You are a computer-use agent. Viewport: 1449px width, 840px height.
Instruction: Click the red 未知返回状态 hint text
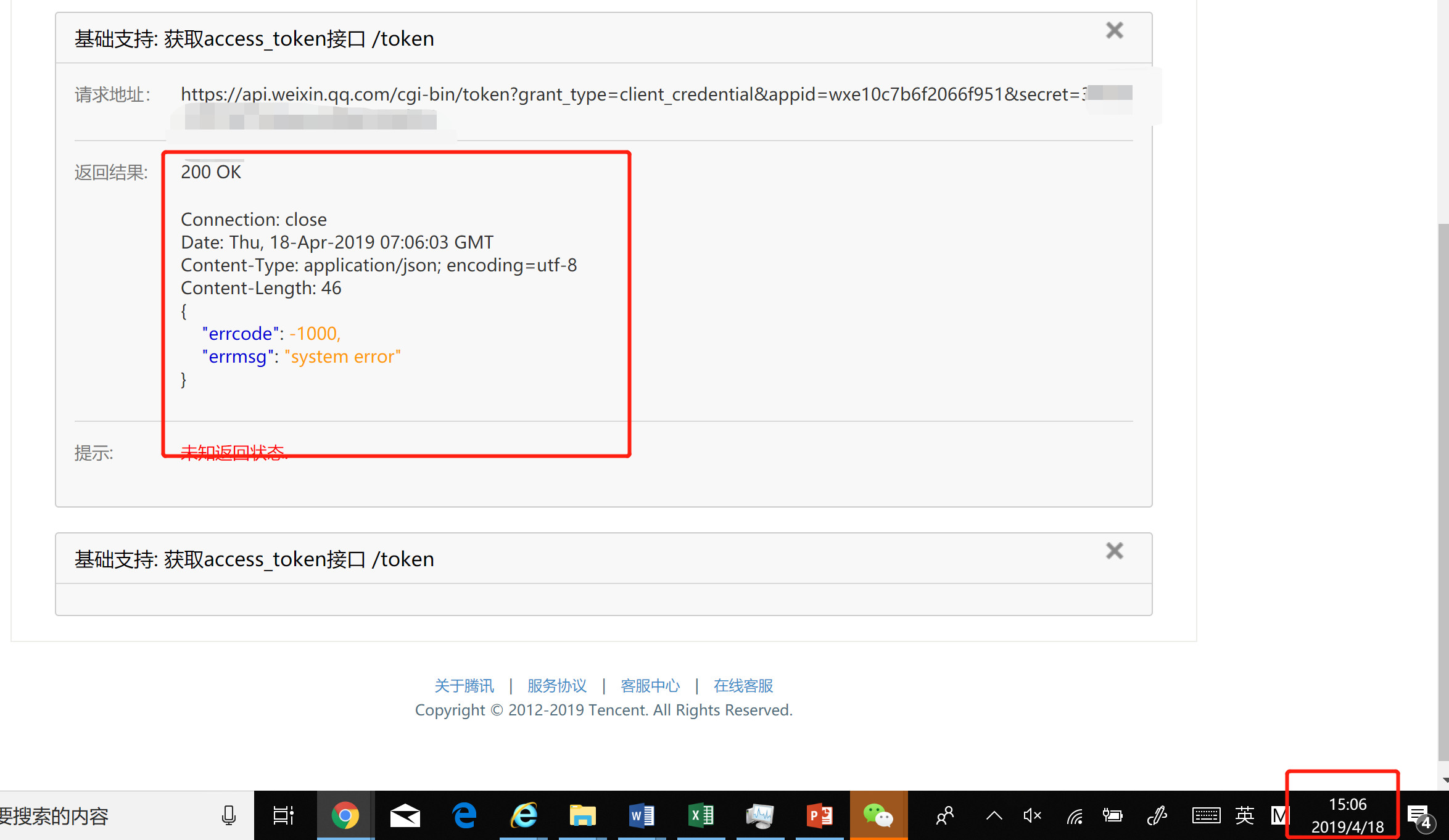pyautogui.click(x=234, y=453)
